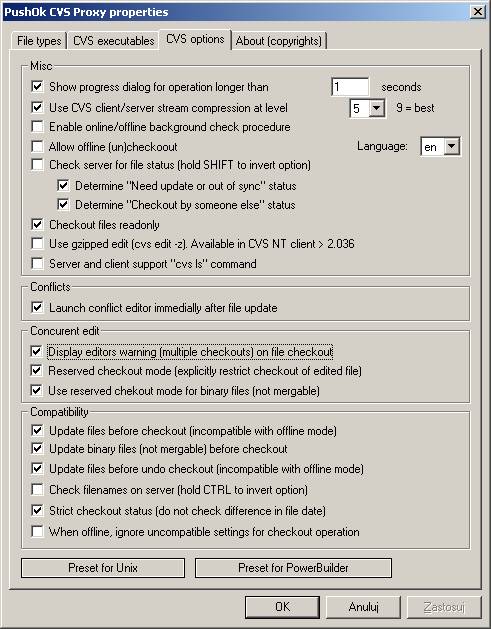
Task: Uncheck Checkout files readonly
Action: 37,225
